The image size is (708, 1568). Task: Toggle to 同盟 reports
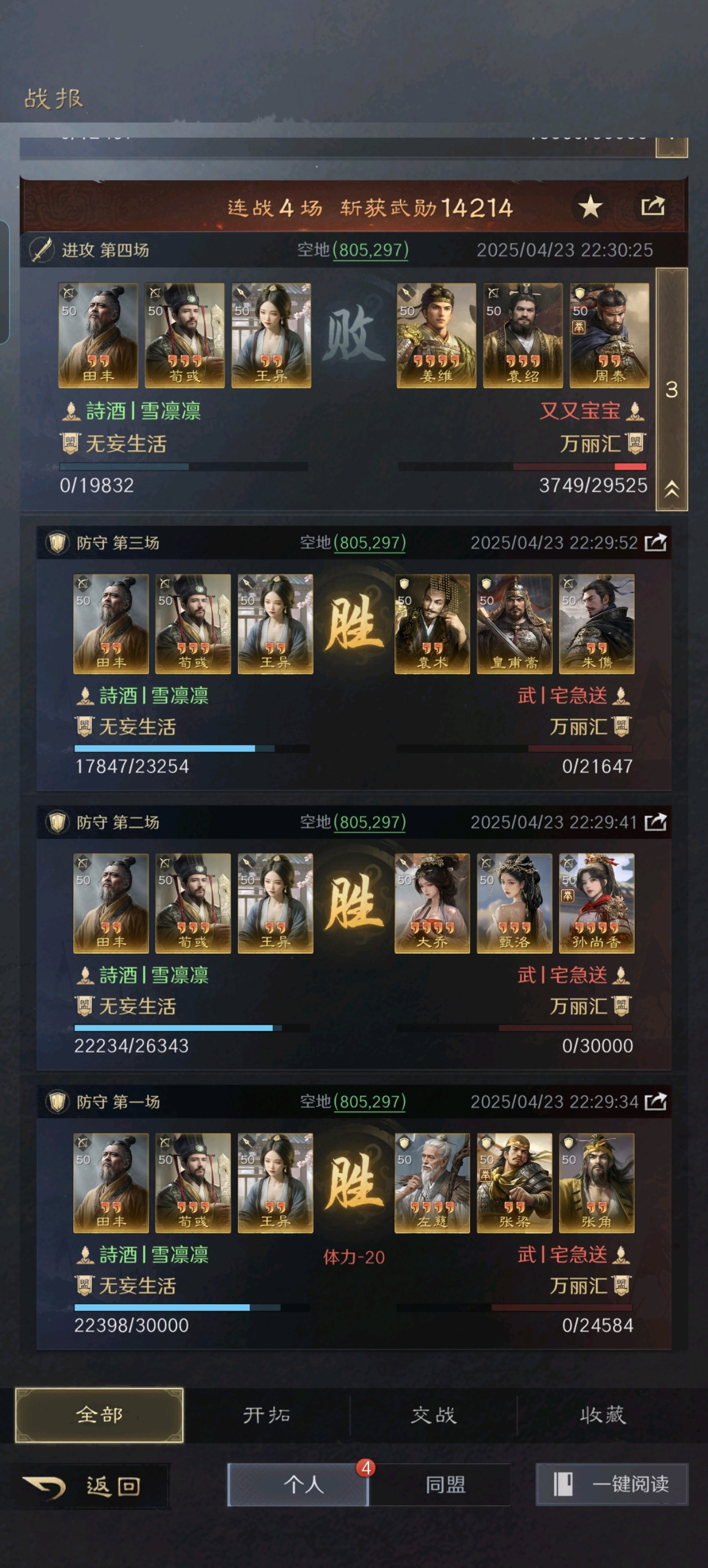(446, 1485)
